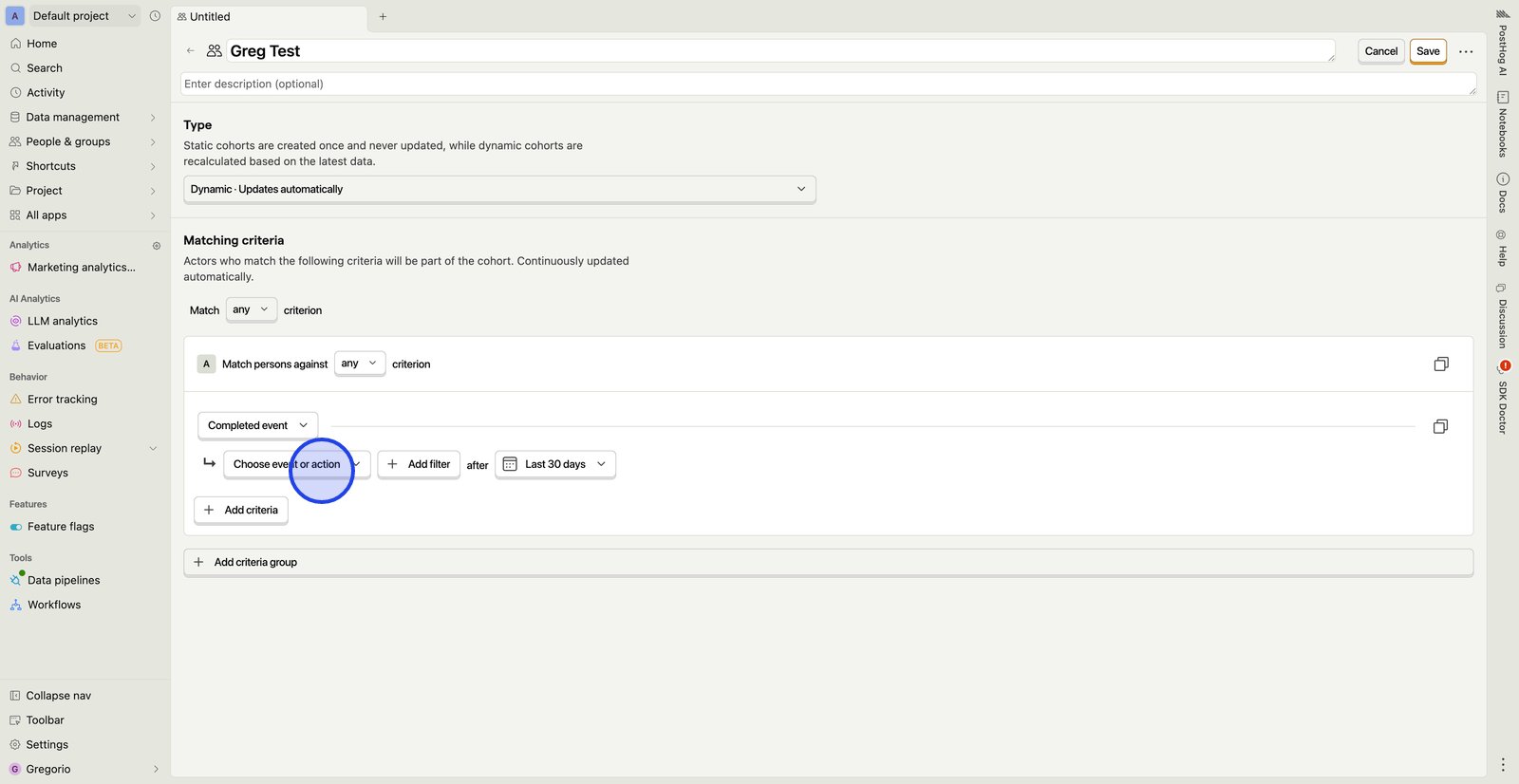Open the cohort Type dropdown
The width and height of the screenshot is (1519, 784).
[x=498, y=189]
